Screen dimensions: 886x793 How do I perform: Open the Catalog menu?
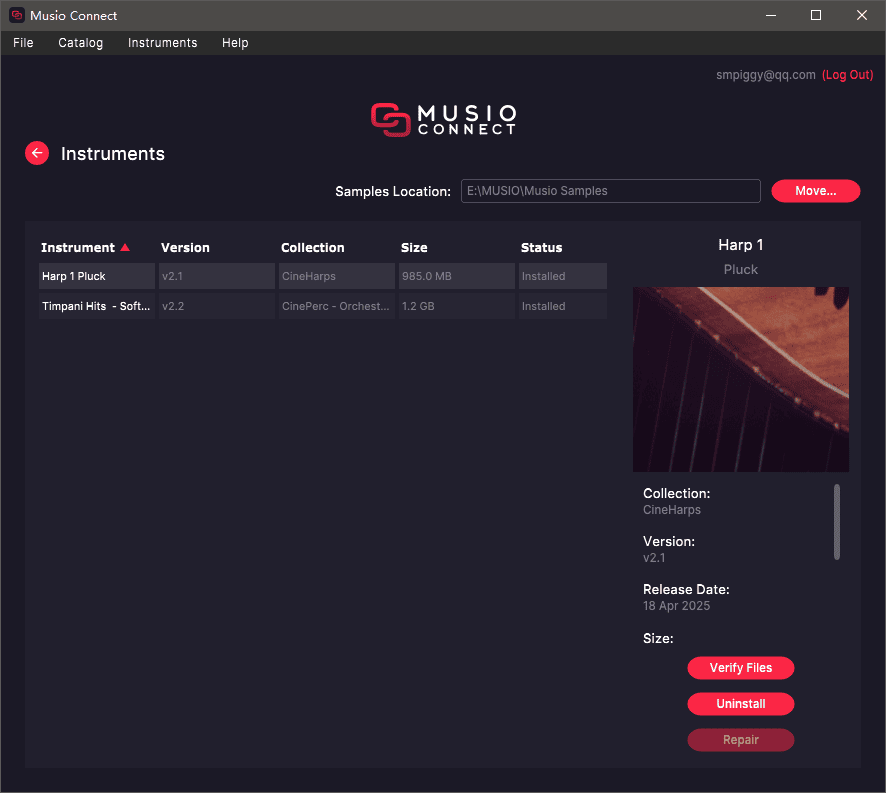tap(81, 43)
